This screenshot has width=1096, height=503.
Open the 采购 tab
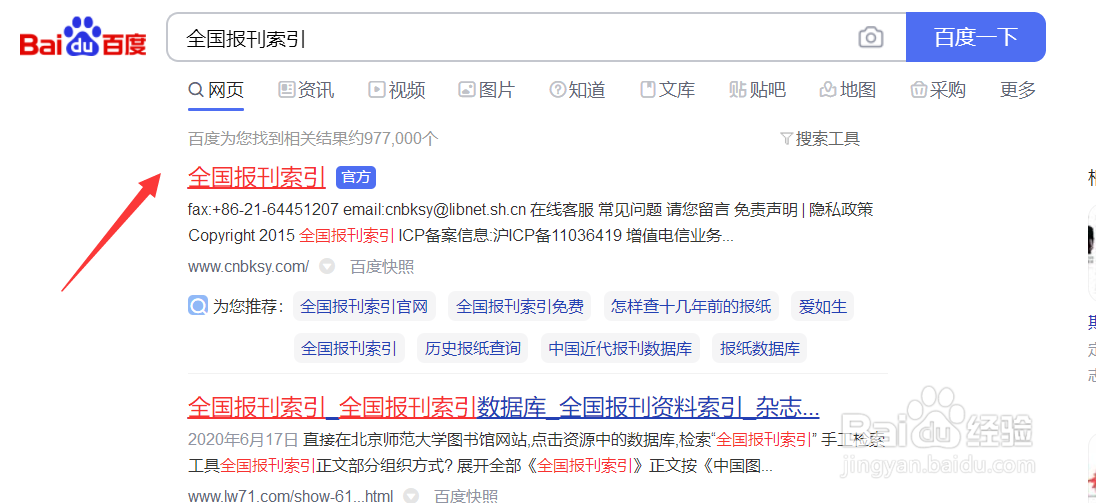click(x=938, y=89)
